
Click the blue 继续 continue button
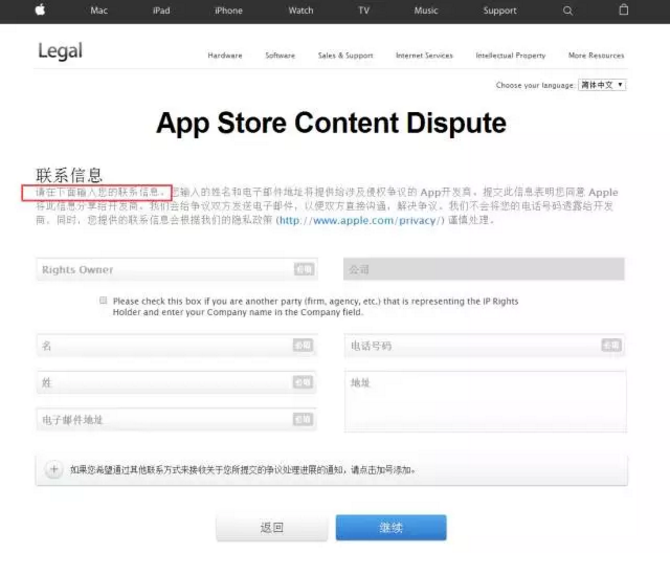coord(391,528)
